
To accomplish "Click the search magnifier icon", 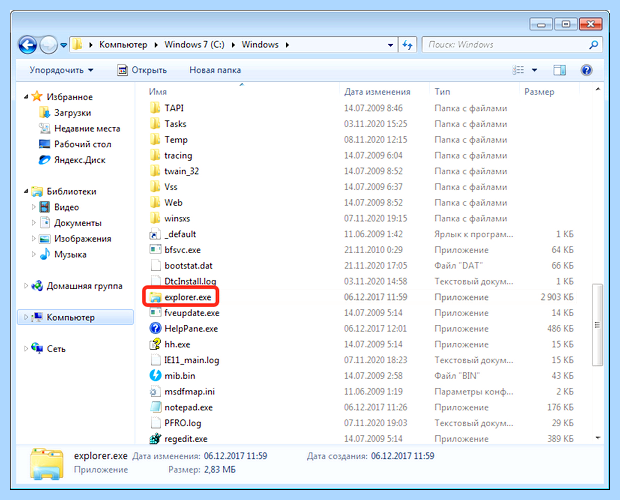I will 594,45.
